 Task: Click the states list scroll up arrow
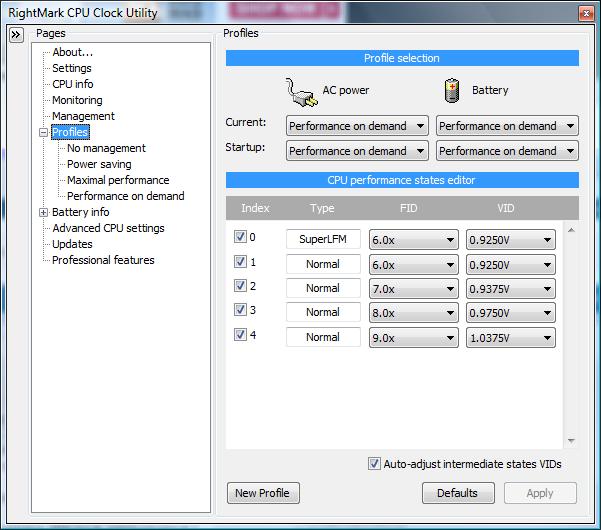coord(571,230)
